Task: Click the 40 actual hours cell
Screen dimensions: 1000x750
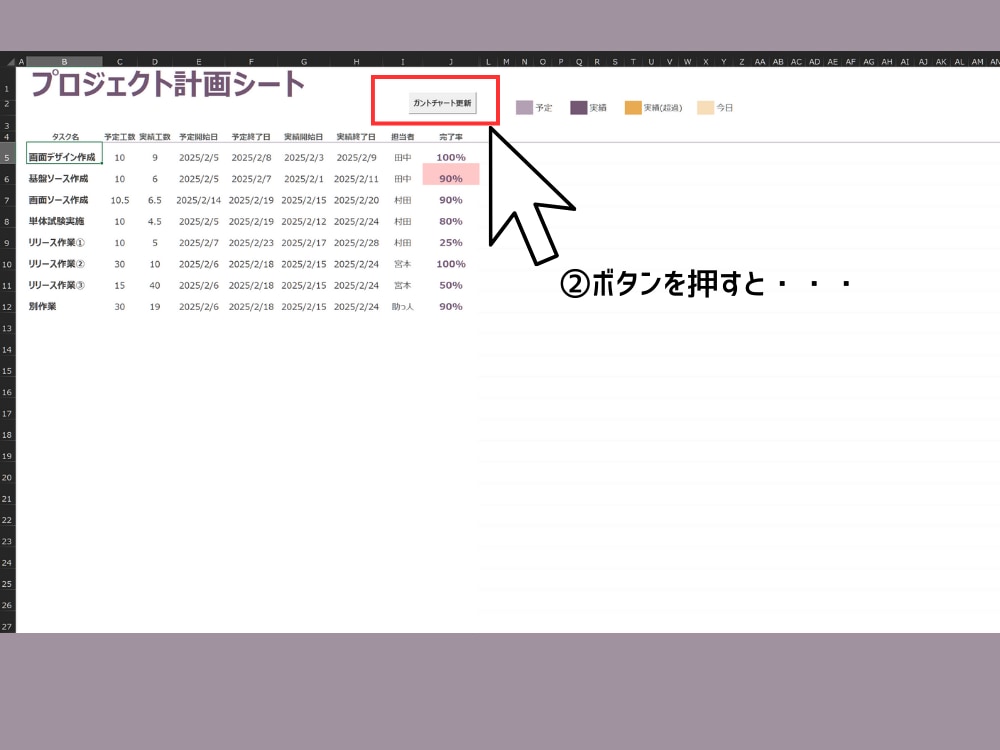Action: 154,286
